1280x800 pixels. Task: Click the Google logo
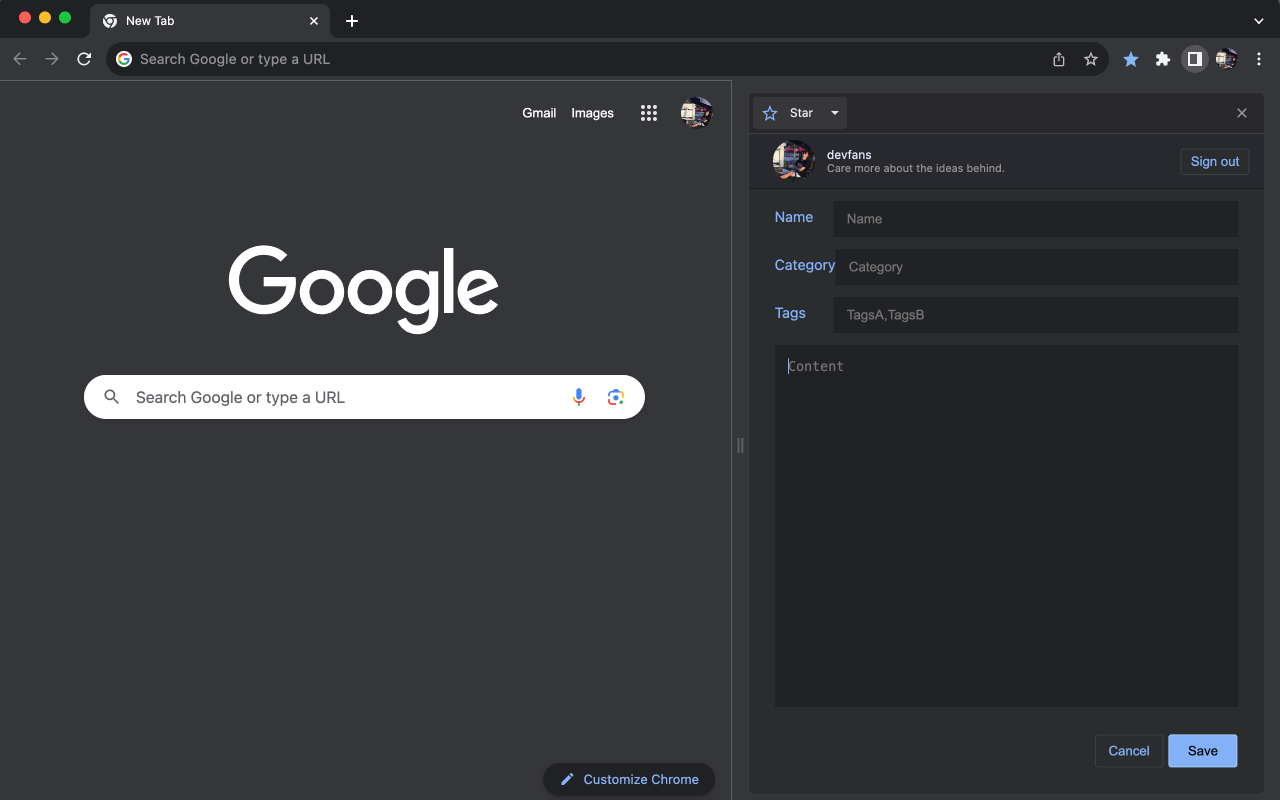[364, 289]
